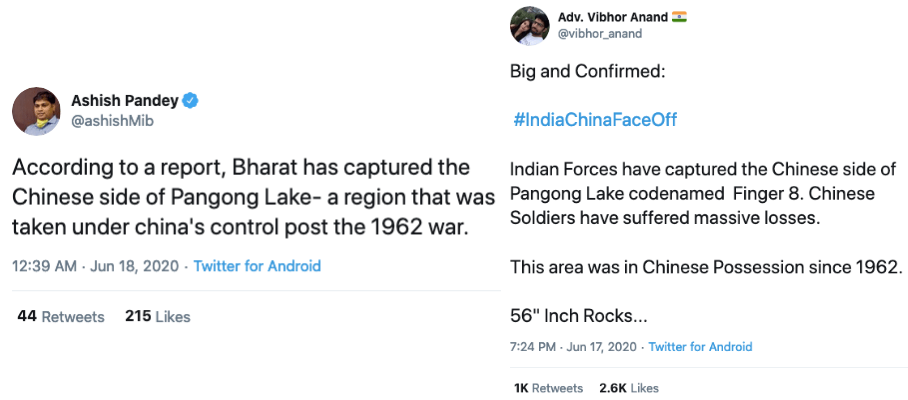The width and height of the screenshot is (908, 400).
Task: Click the verified badge beside Ashish Pandey
Action: click(x=191, y=101)
